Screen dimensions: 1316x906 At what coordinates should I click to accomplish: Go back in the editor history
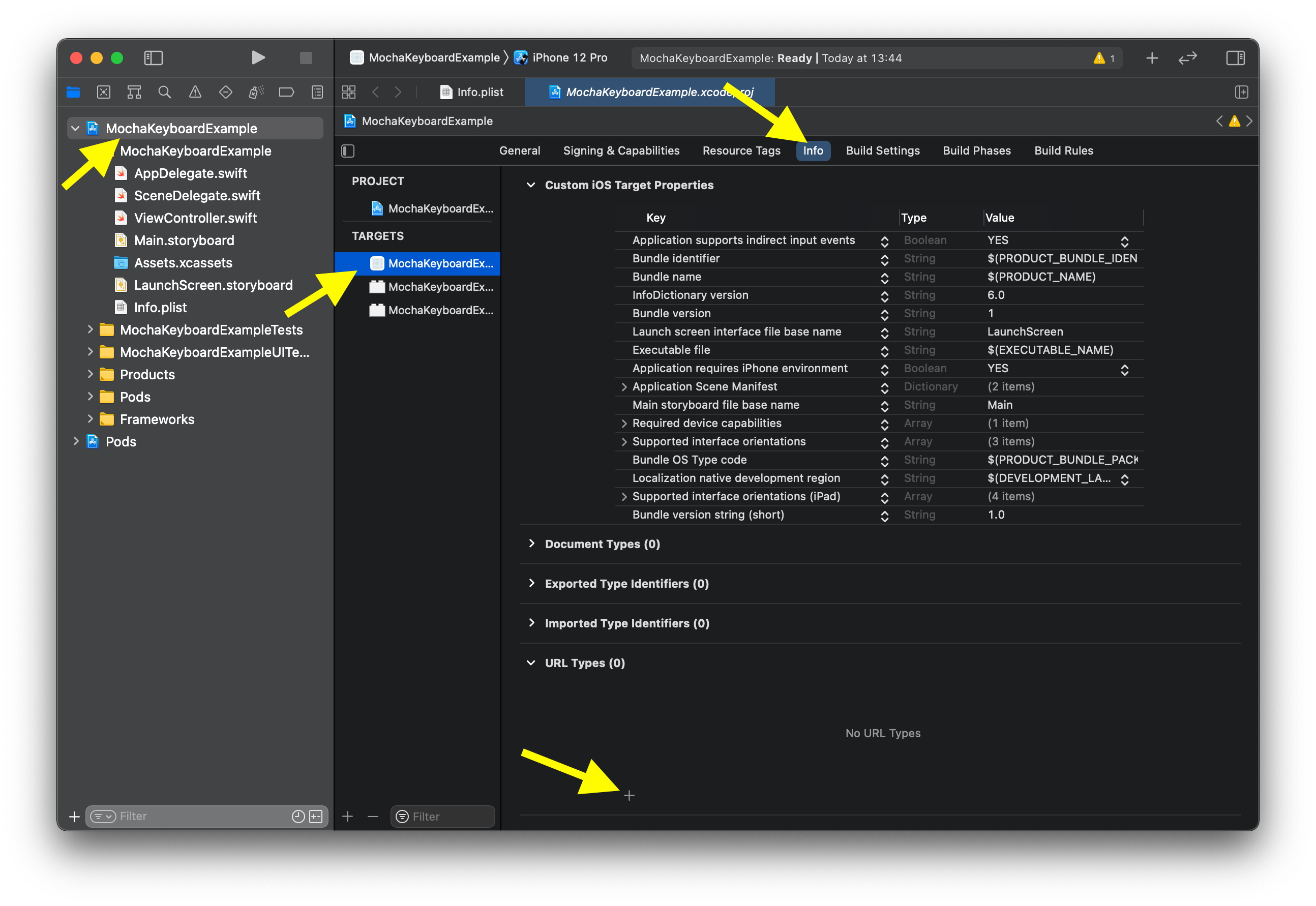tap(376, 92)
